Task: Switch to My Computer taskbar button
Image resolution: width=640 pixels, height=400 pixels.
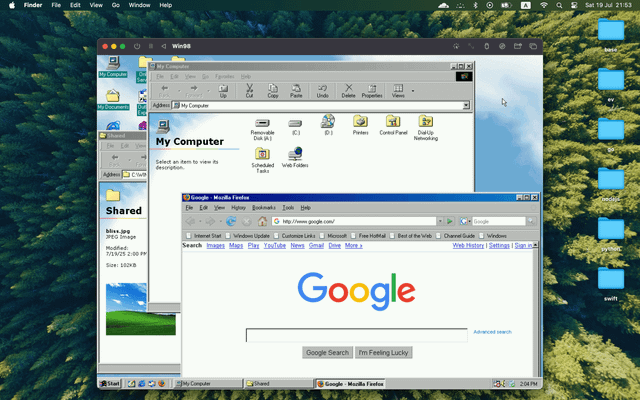Action: click(x=208, y=384)
